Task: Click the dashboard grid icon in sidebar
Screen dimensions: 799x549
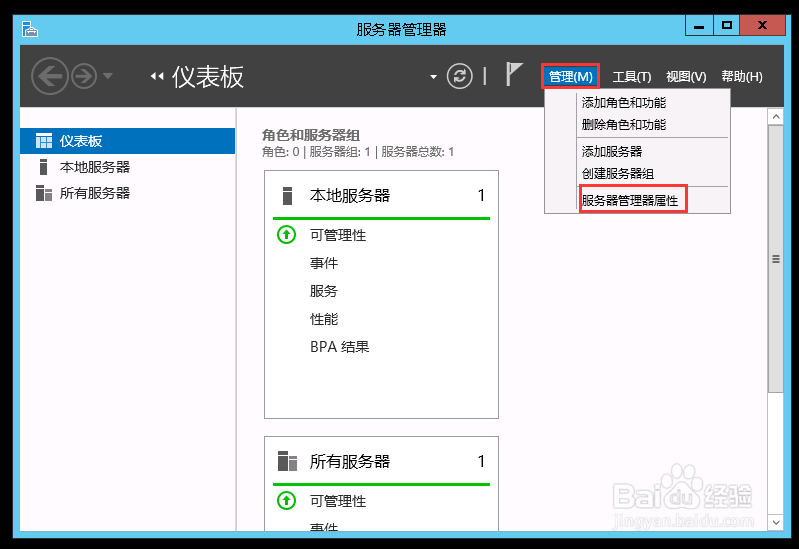Action: (x=44, y=141)
